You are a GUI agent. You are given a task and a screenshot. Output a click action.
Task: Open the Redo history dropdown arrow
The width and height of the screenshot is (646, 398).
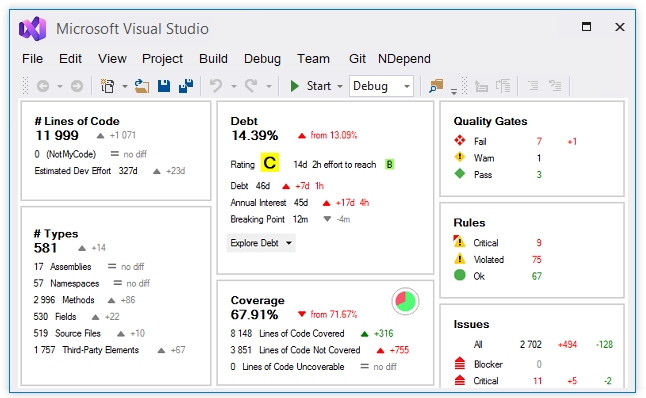tap(269, 87)
